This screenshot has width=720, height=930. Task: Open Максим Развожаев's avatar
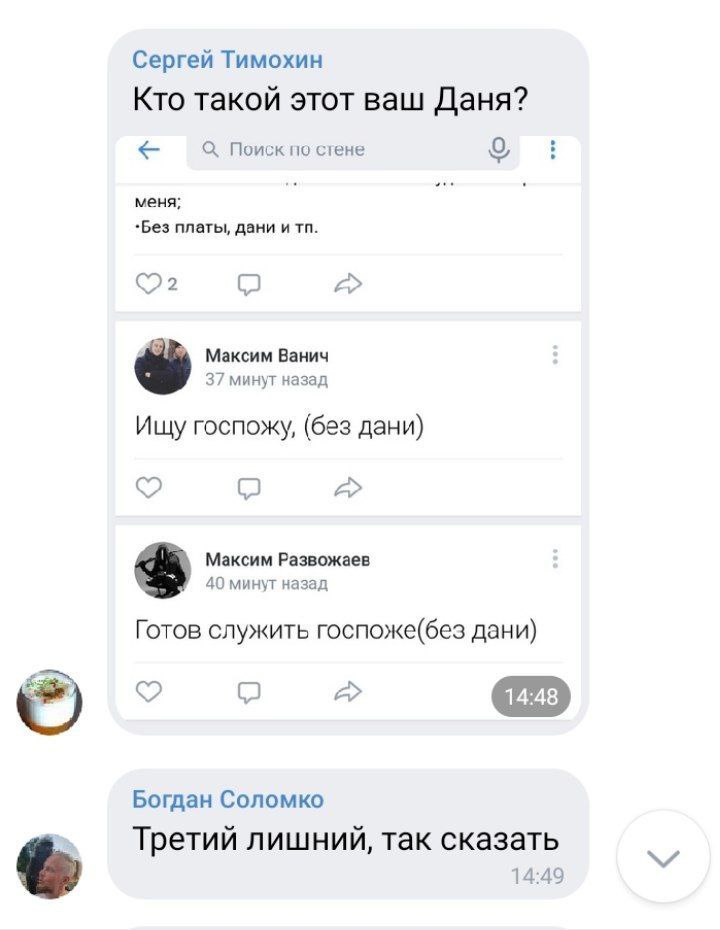pos(163,570)
